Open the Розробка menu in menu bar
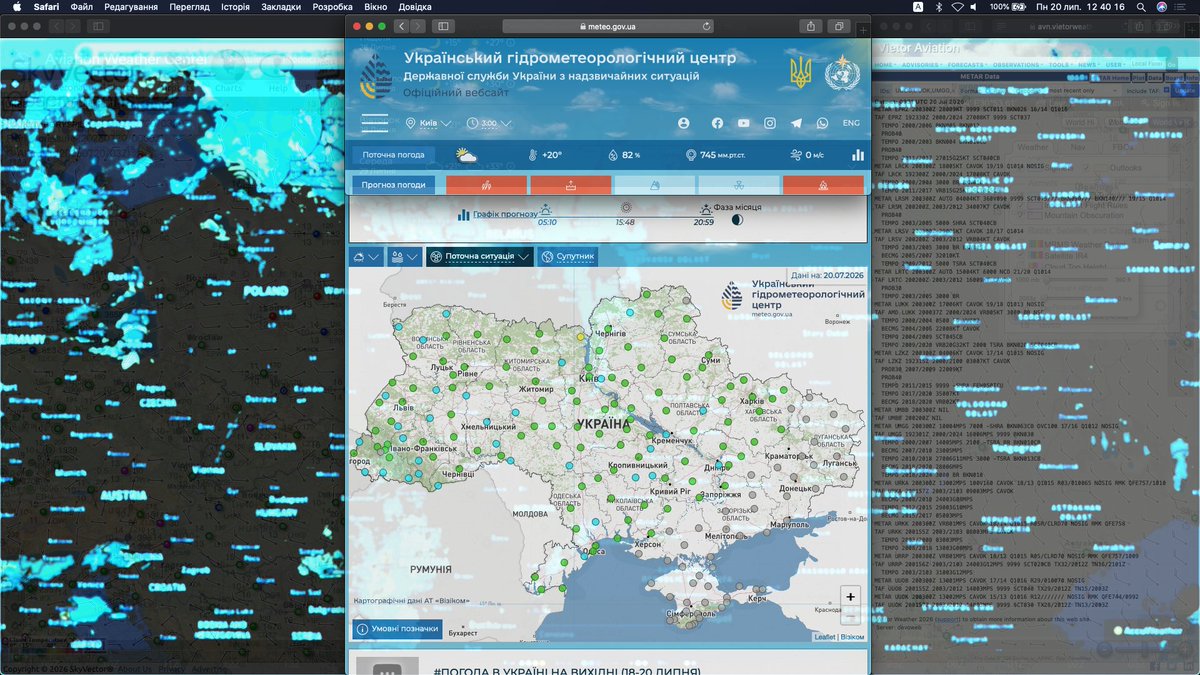Image resolution: width=1200 pixels, height=675 pixels. tap(332, 7)
